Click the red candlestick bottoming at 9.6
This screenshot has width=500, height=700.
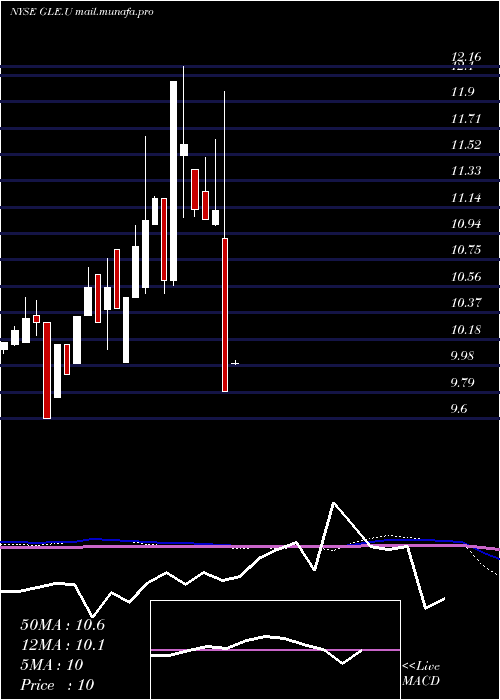[x=47, y=371]
